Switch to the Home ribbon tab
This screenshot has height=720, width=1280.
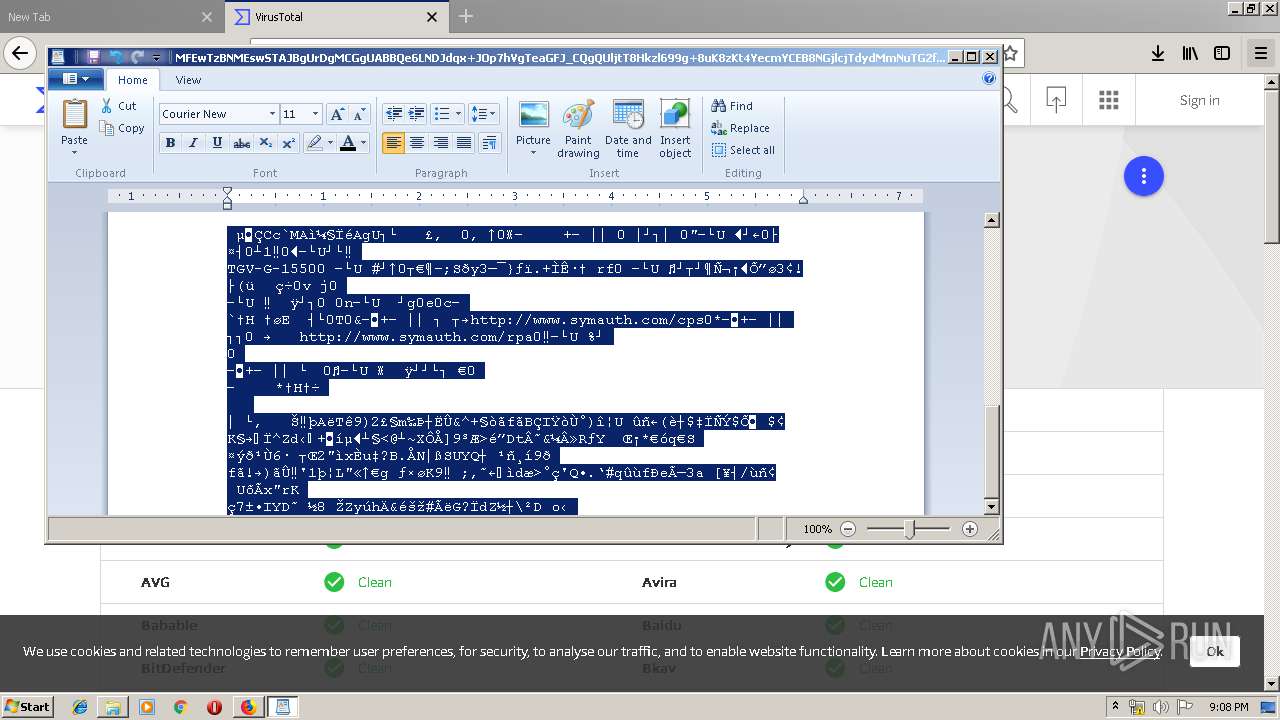[132, 80]
